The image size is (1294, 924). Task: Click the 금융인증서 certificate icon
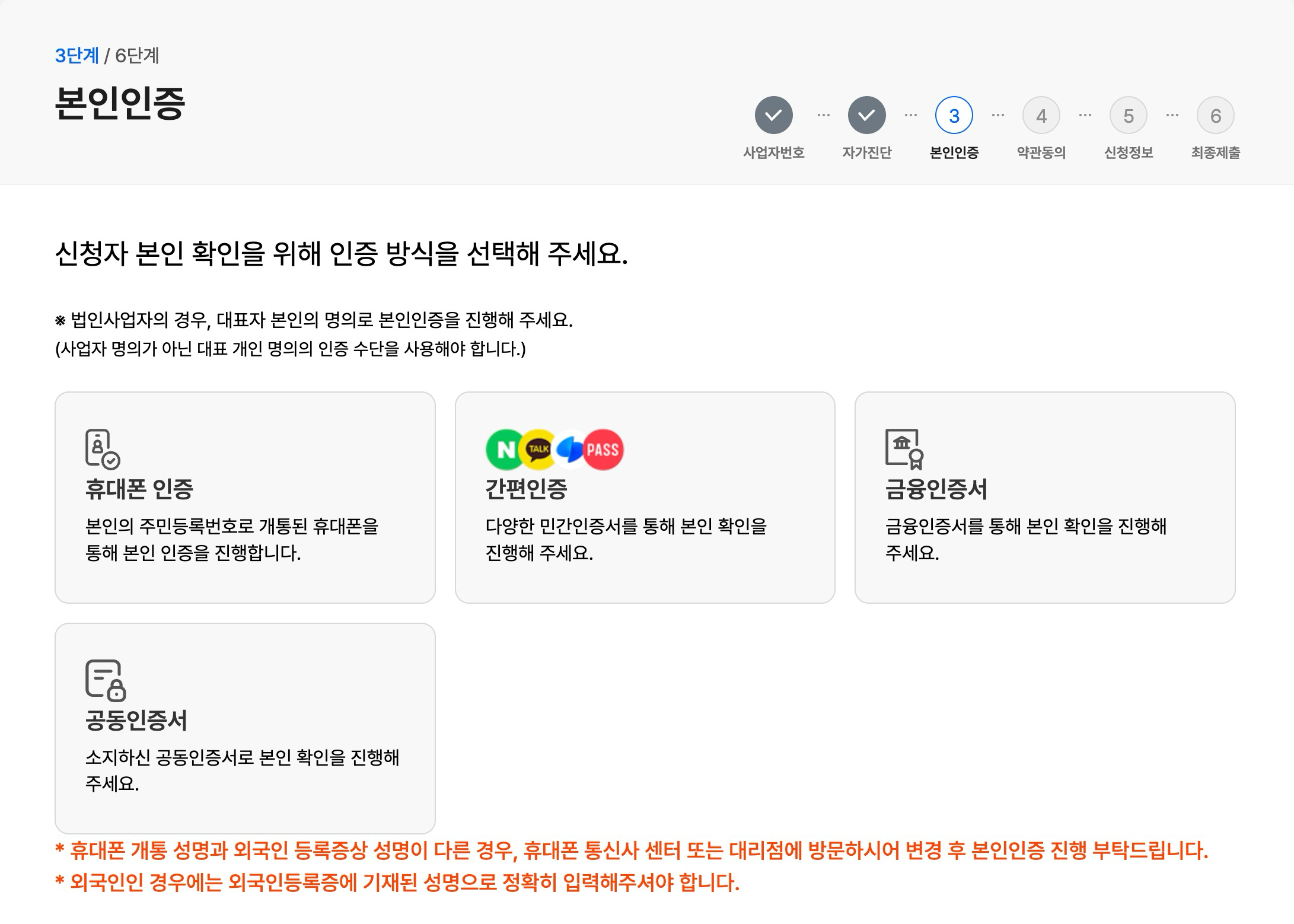(x=904, y=449)
